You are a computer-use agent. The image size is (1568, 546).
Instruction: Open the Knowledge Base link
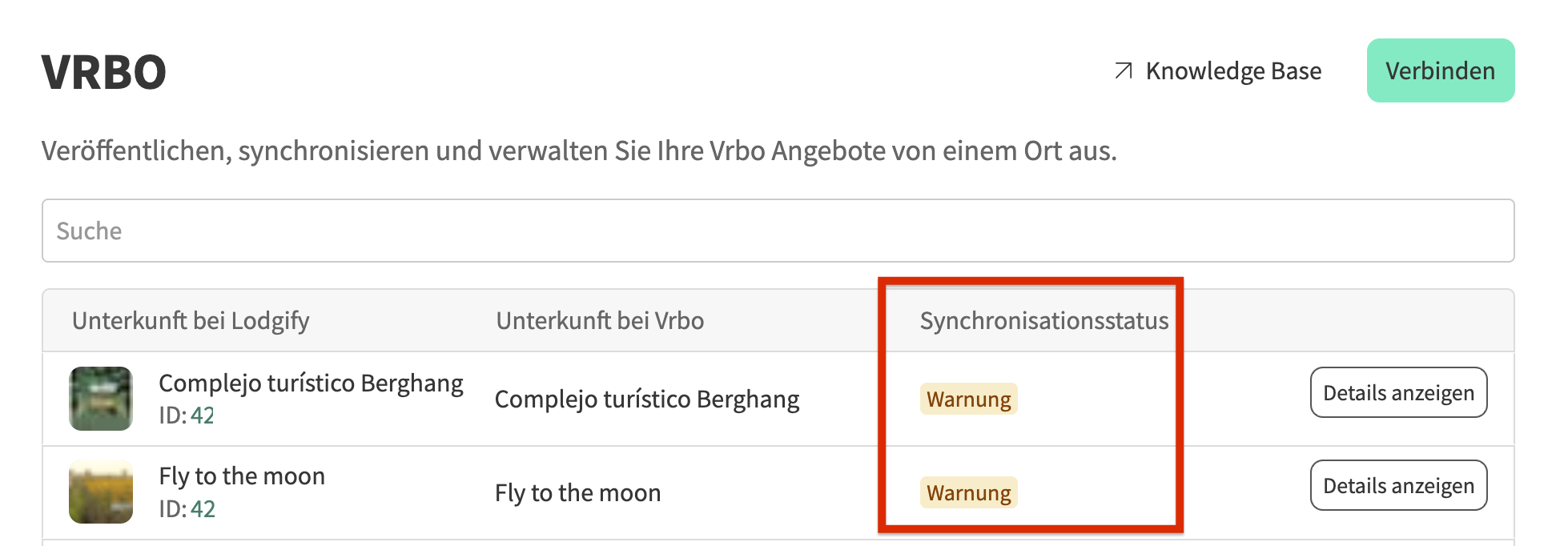tap(1233, 71)
